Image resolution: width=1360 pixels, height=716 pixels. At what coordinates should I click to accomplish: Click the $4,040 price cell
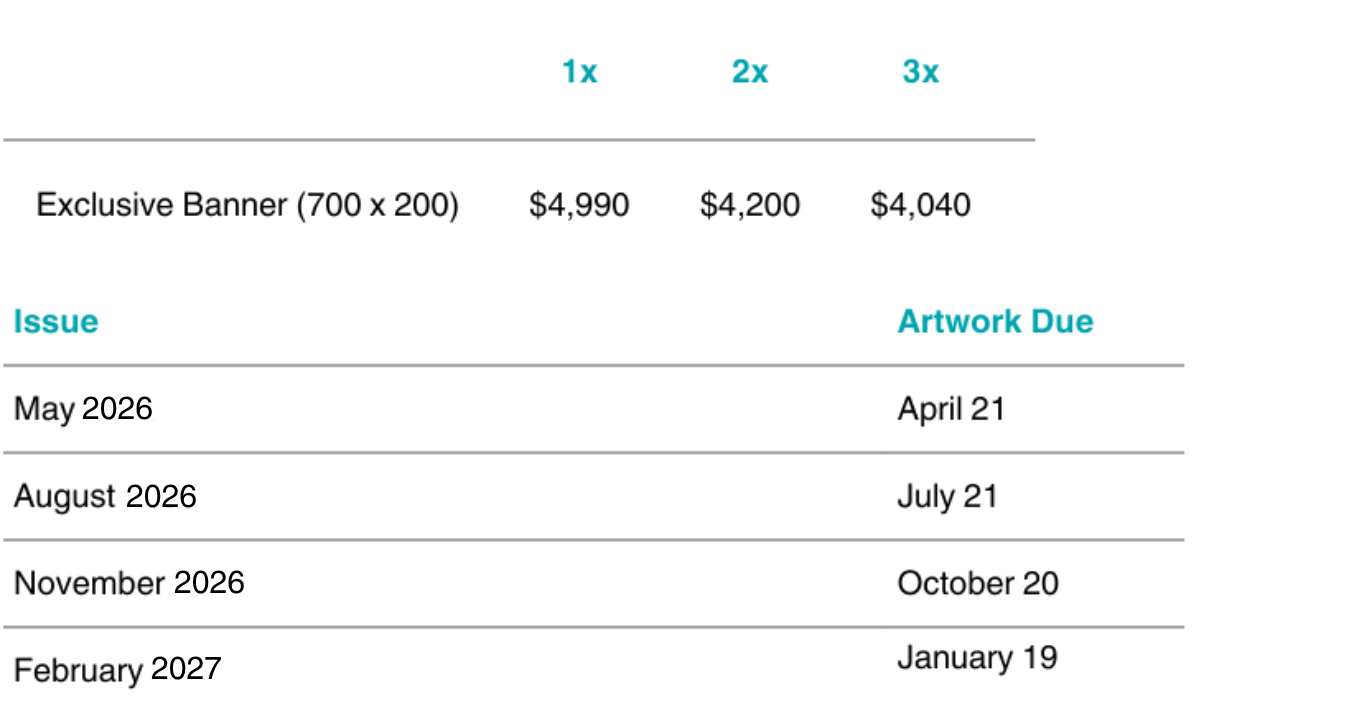coord(920,205)
